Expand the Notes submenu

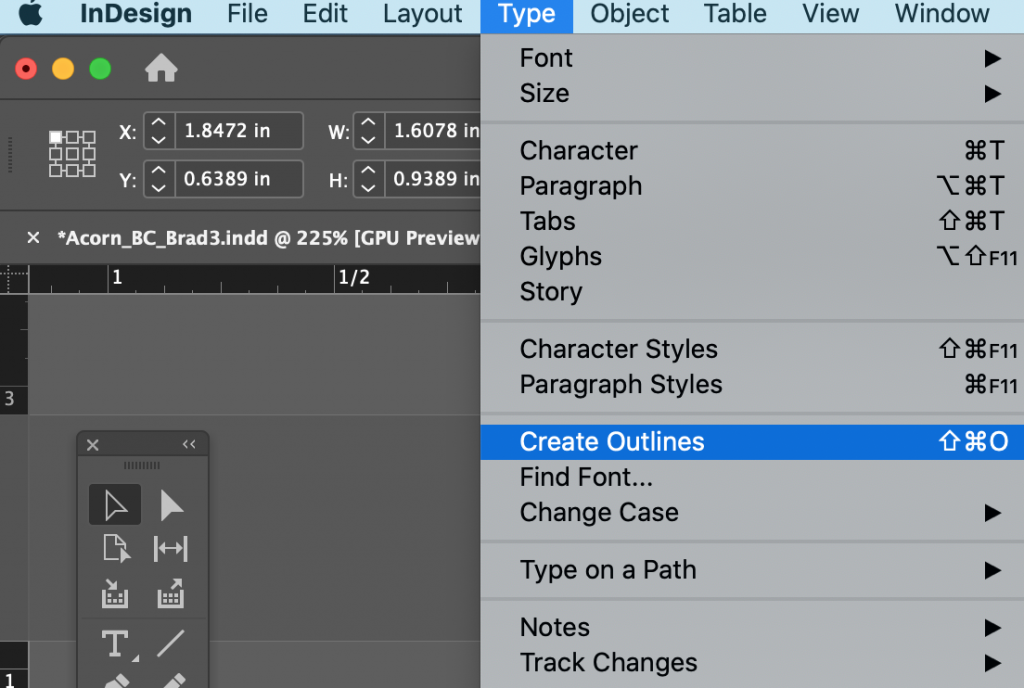[x=752, y=627]
